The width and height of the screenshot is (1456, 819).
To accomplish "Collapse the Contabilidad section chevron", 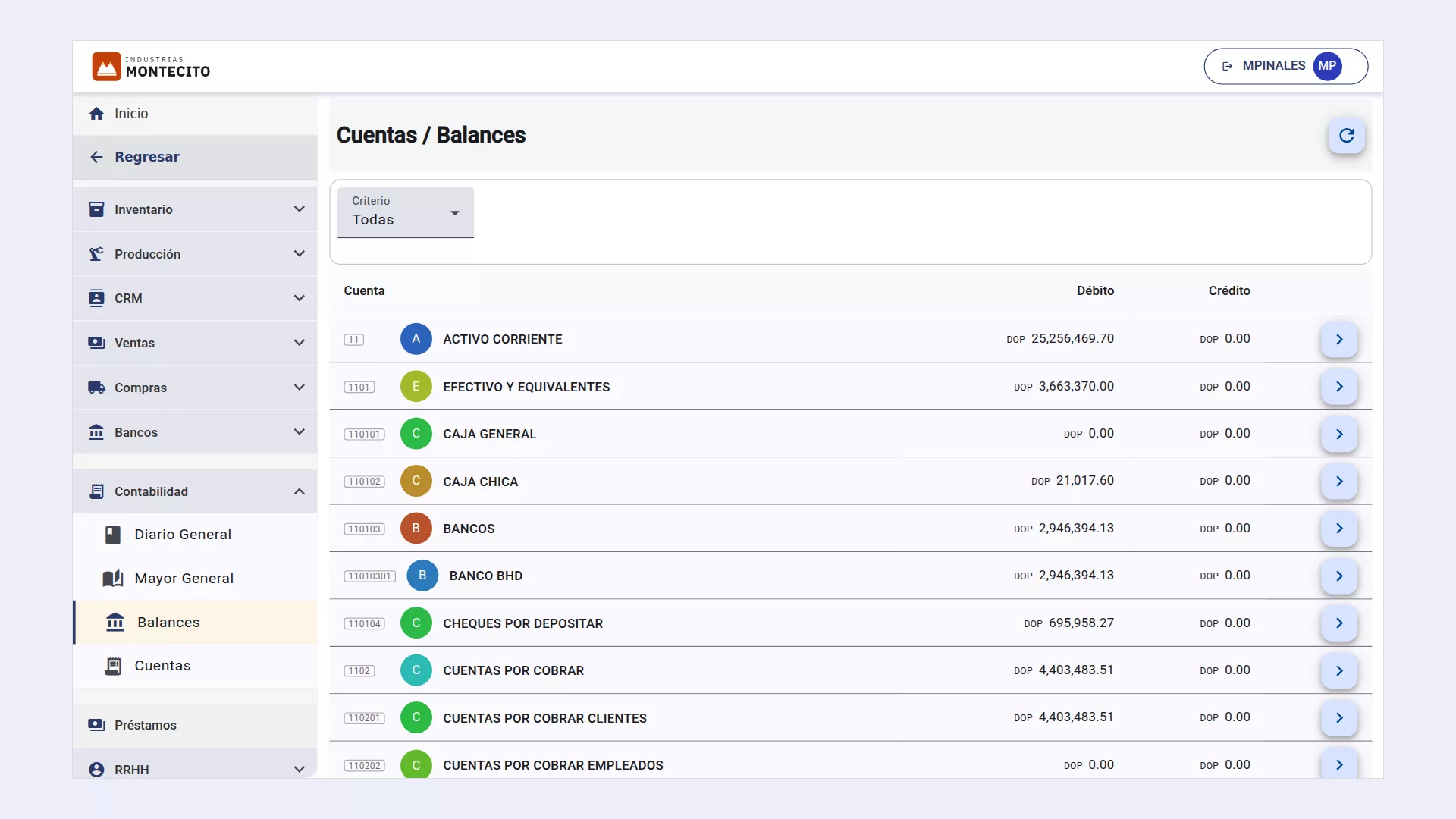I will click(300, 491).
